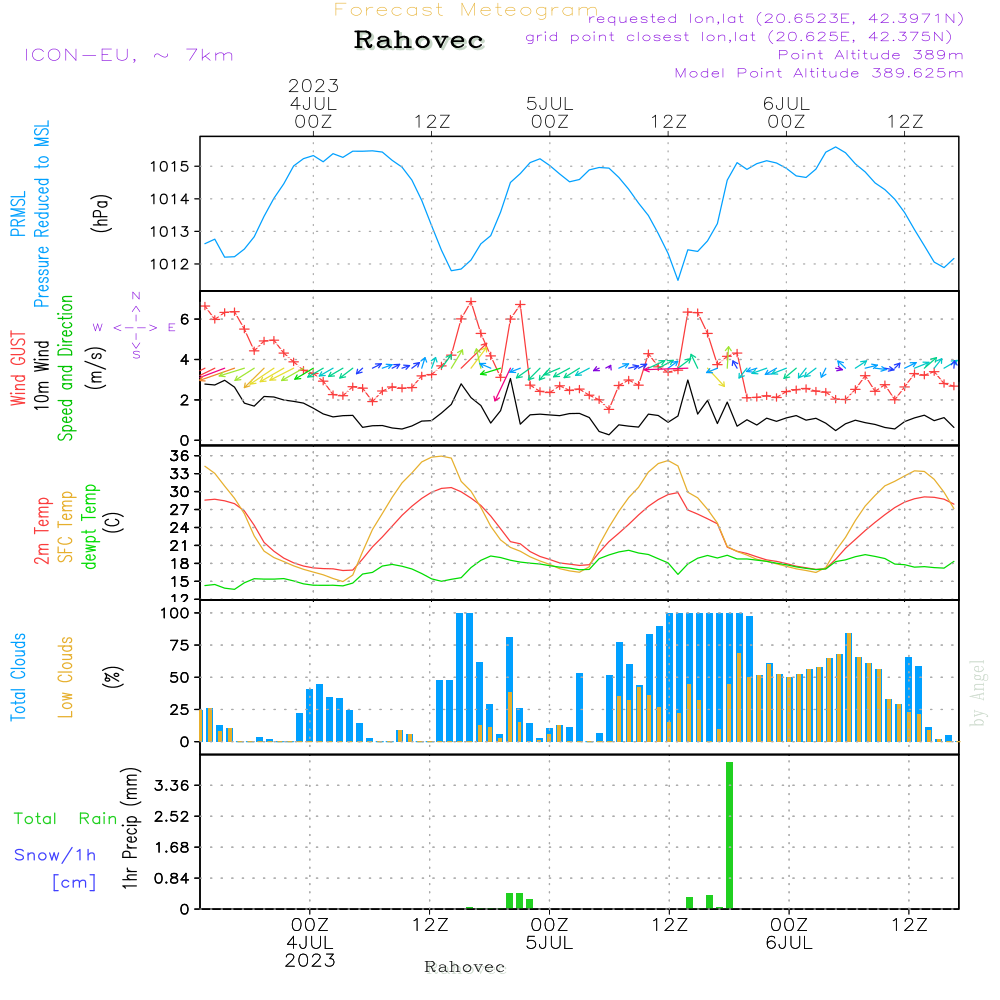This screenshot has width=1000, height=1000.
Task: Click the 'Speed and Direction' label
Action: pos(65,368)
